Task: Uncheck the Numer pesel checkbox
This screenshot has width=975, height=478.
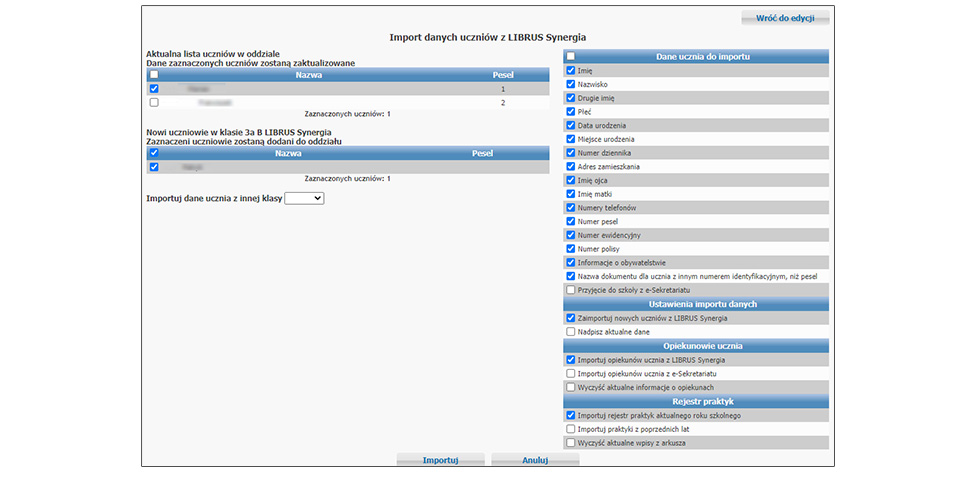Action: (570, 221)
